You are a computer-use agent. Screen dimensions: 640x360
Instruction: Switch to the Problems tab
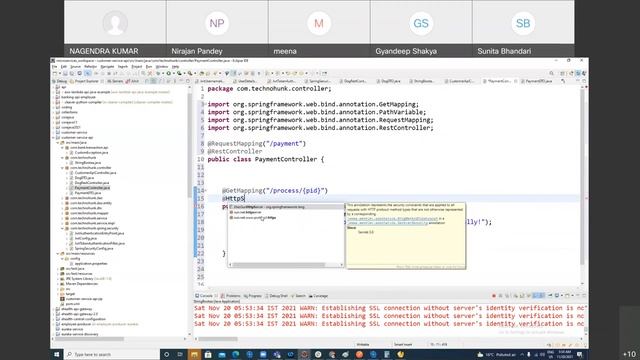pos(231,296)
